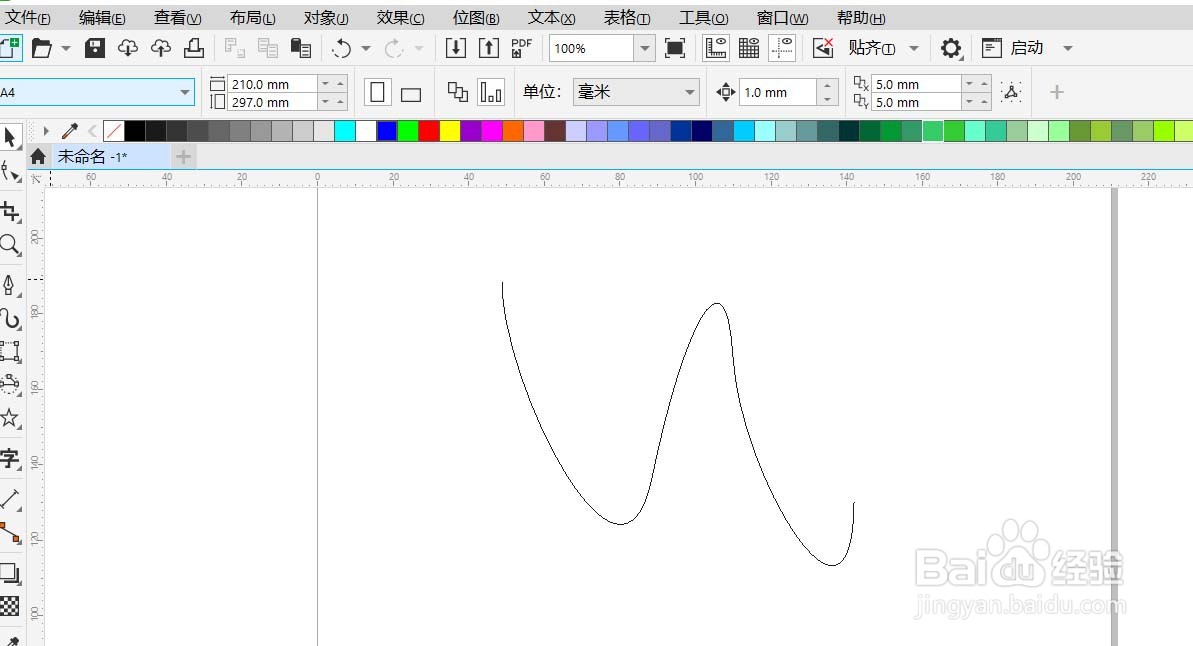
Task: Publish to PDF
Action: coord(521,48)
